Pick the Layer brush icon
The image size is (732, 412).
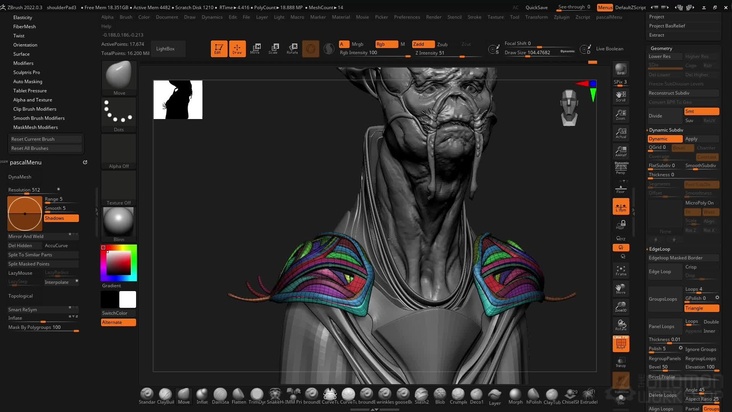(494, 396)
